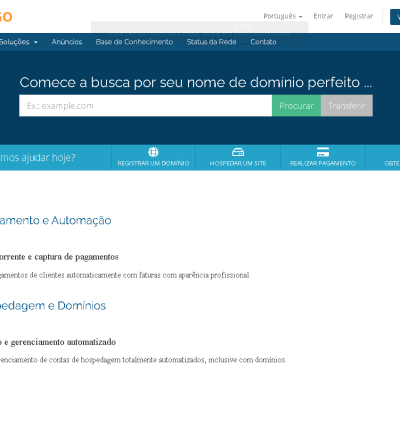Click 'gerenciamento automatizado' subheading text
The height and width of the screenshot is (424, 400).
(63, 342)
